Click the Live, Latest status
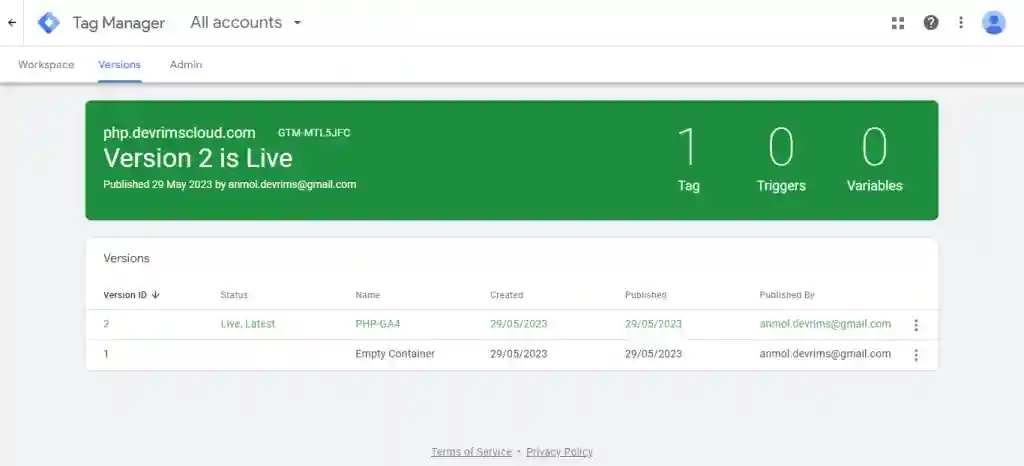Image resolution: width=1024 pixels, height=466 pixels. click(248, 324)
